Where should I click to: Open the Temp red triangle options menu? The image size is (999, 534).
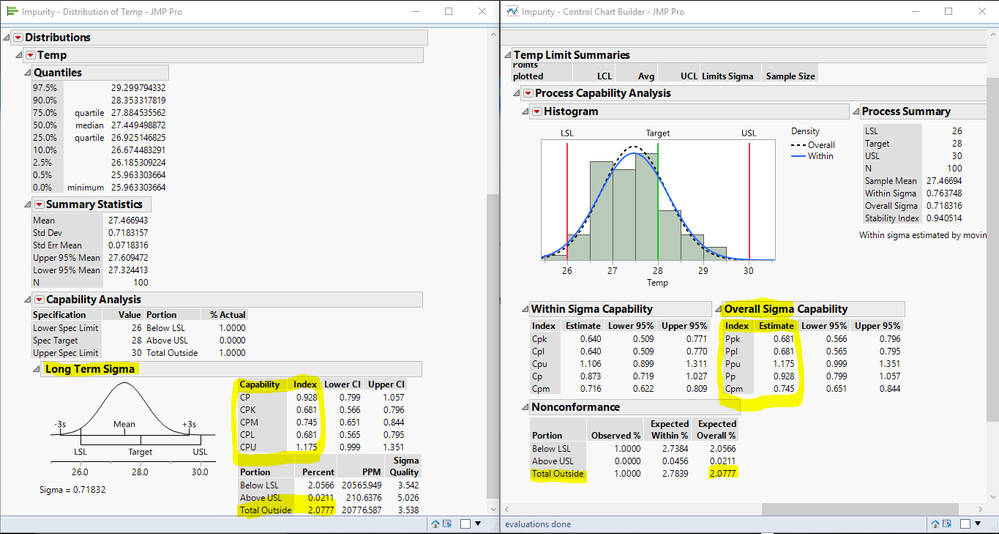point(30,55)
